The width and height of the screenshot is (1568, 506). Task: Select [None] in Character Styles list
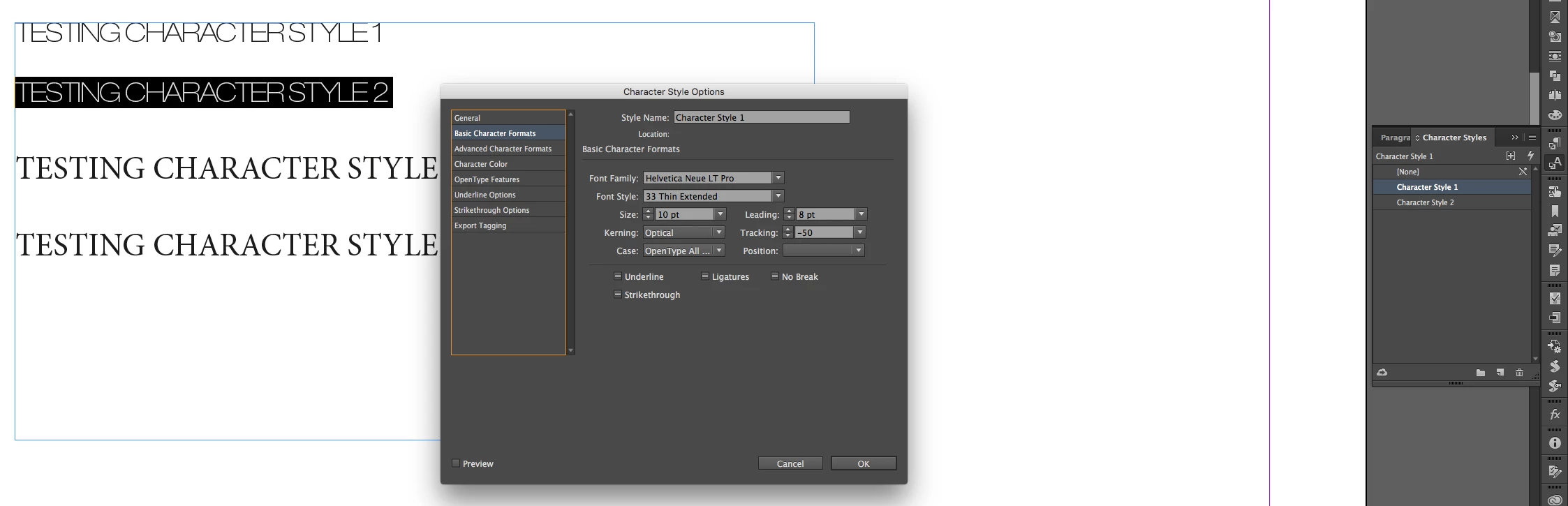click(1451, 172)
